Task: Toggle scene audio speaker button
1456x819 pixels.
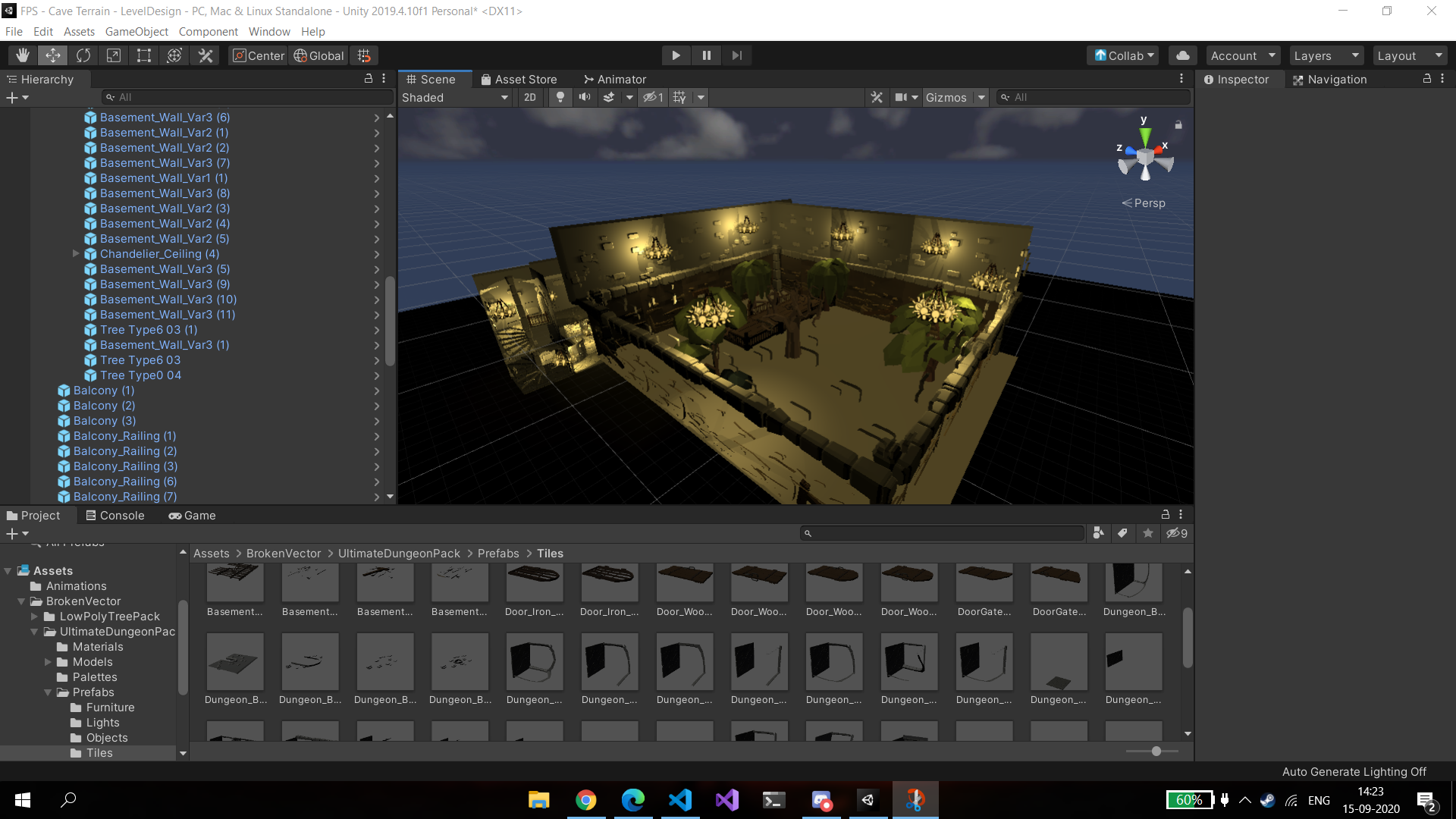Action: (x=585, y=97)
